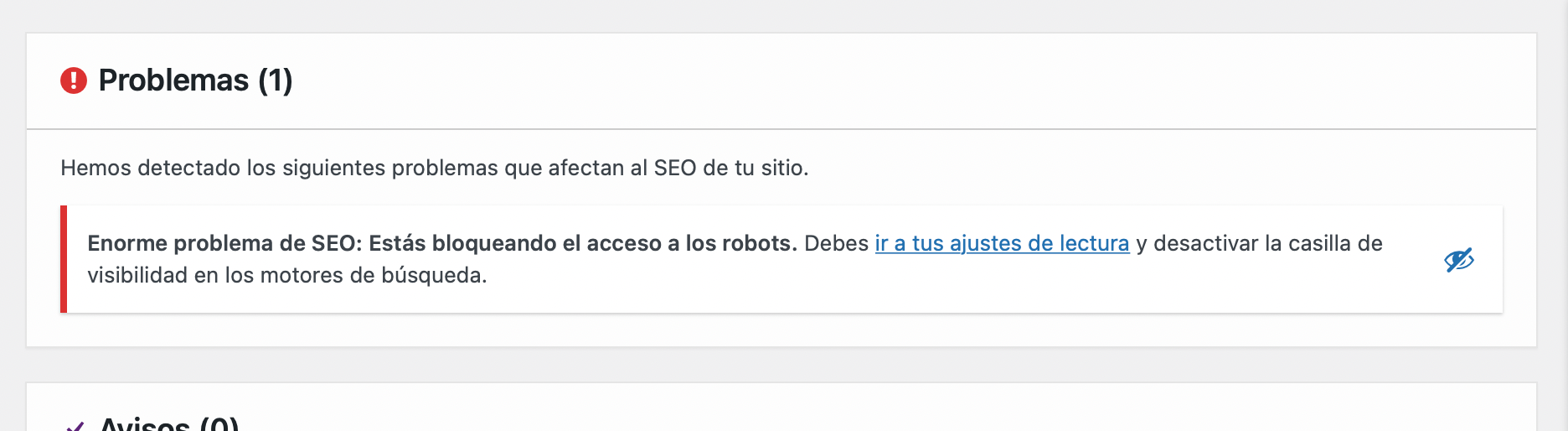Collapse the Problemas (1) section heading
Image resolution: width=1568 pixels, height=431 pixels.
coord(195,80)
